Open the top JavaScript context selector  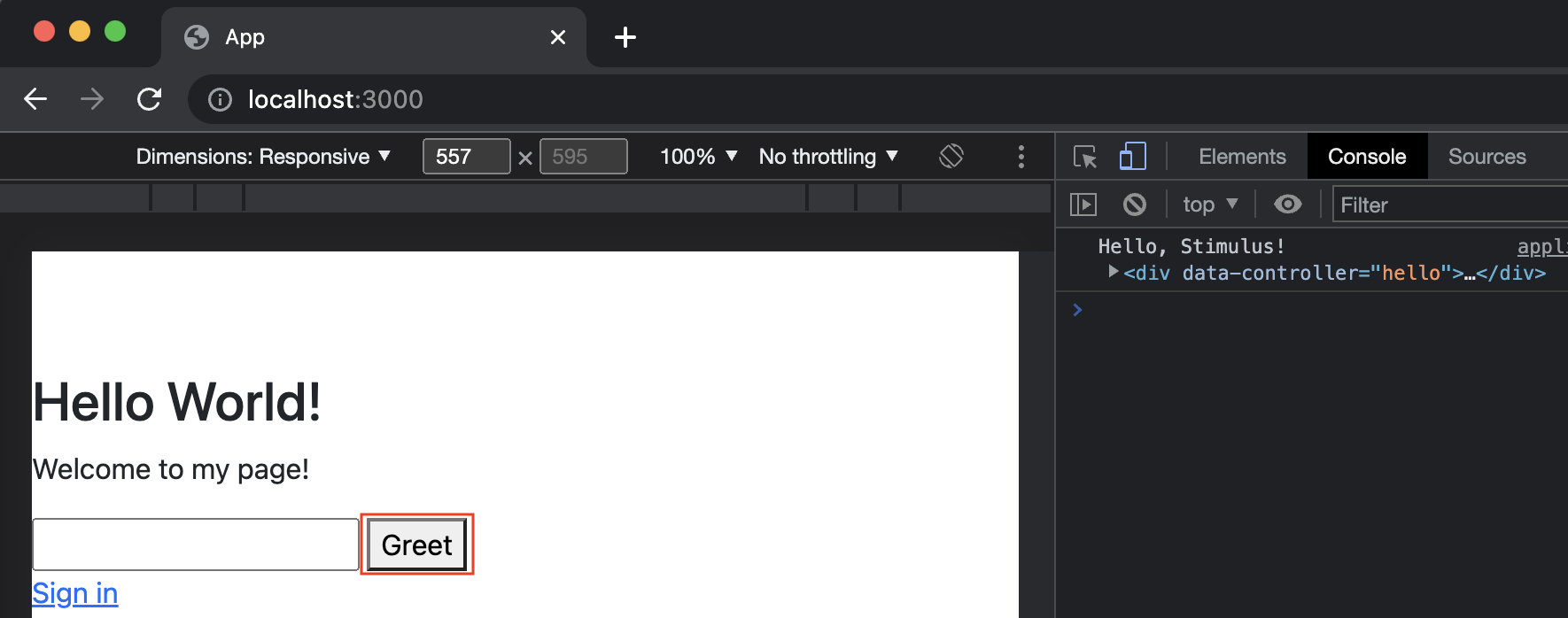click(1209, 205)
